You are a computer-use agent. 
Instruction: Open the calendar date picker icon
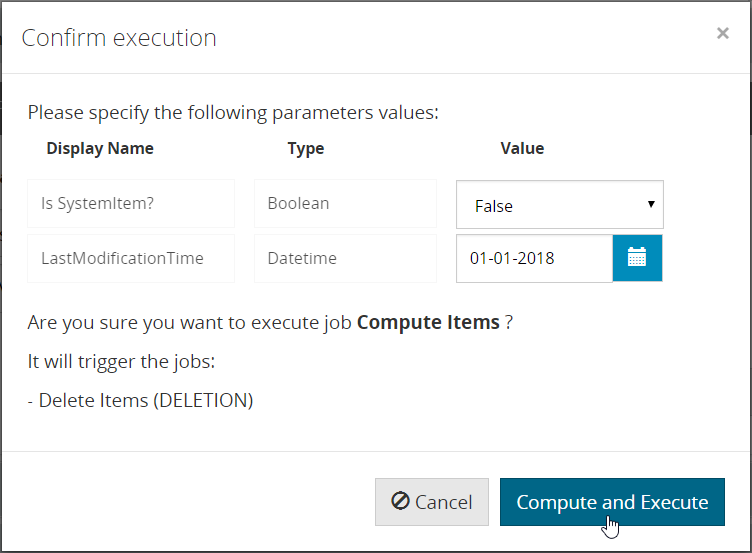point(637,258)
